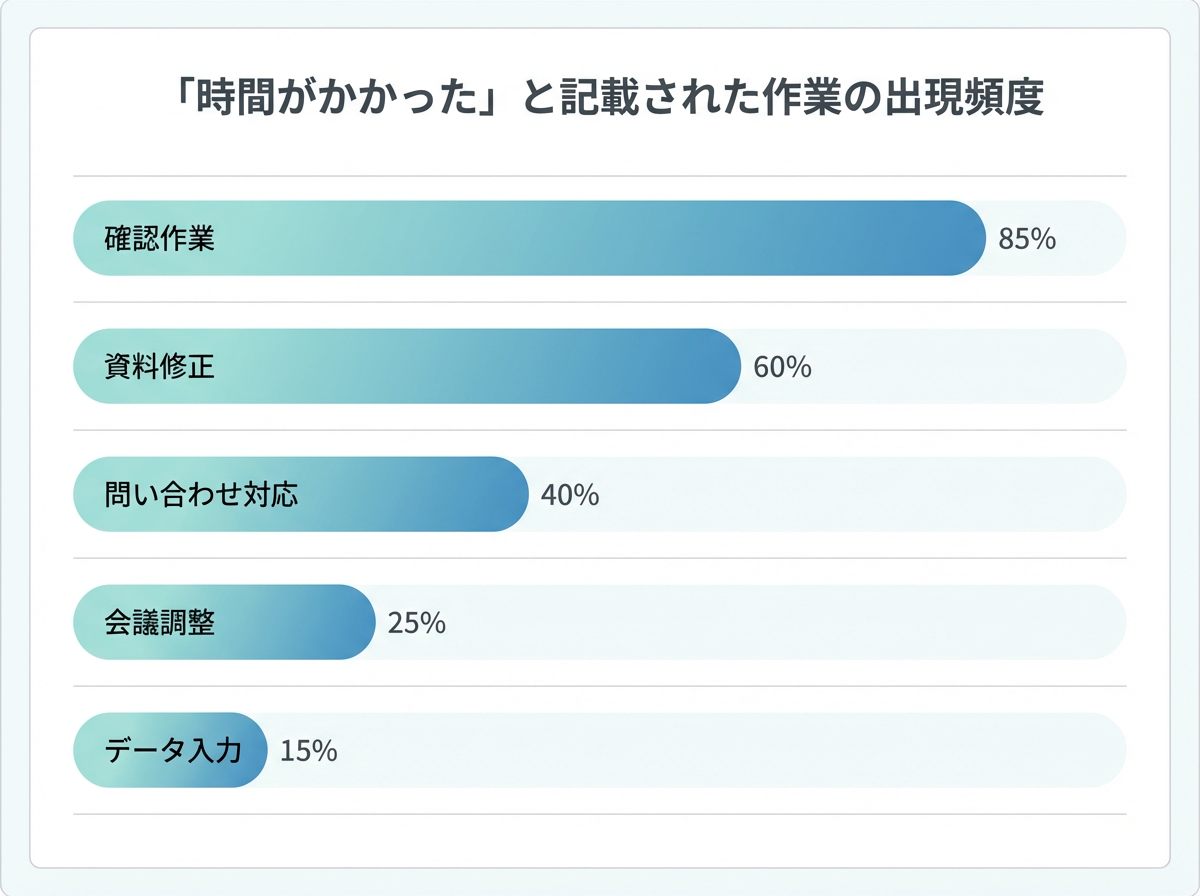Click the 85% value label

tap(1027, 239)
